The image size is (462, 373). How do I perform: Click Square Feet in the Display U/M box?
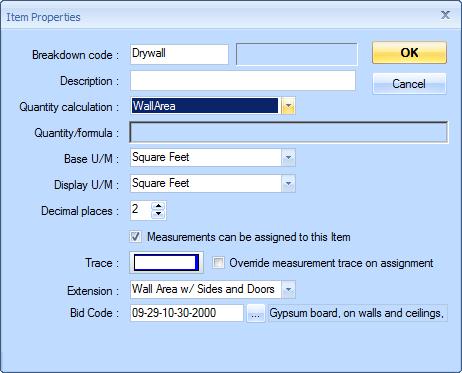click(x=161, y=183)
